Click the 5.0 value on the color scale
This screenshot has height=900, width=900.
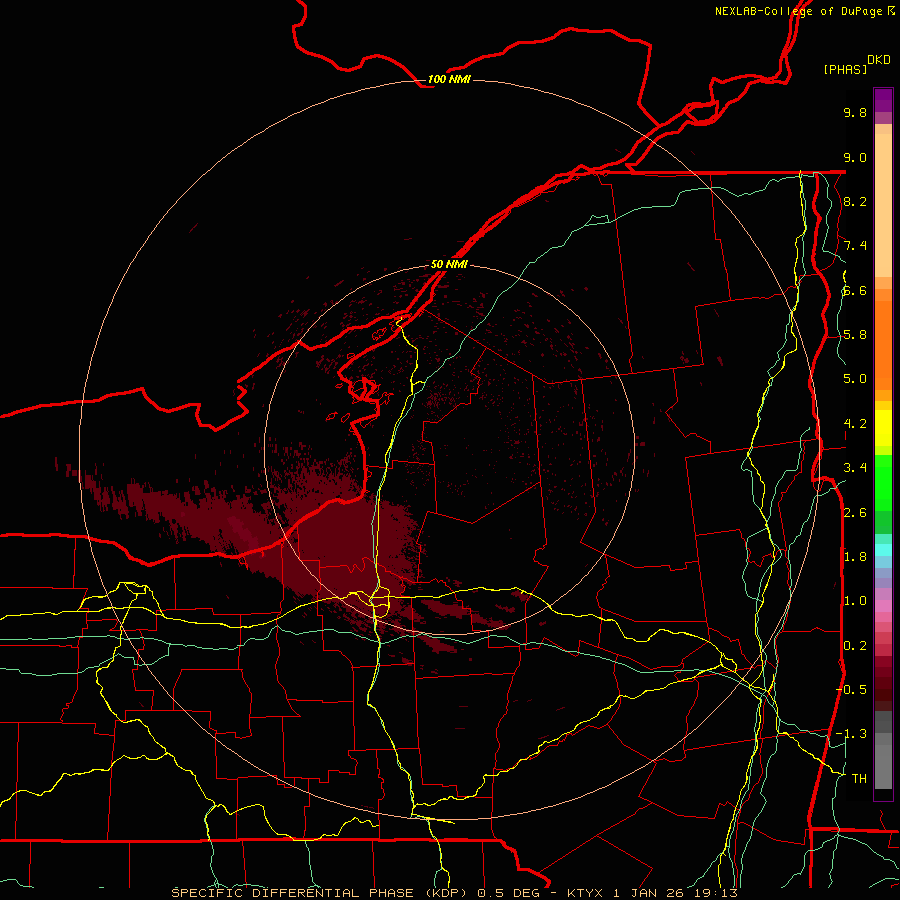tap(855, 379)
